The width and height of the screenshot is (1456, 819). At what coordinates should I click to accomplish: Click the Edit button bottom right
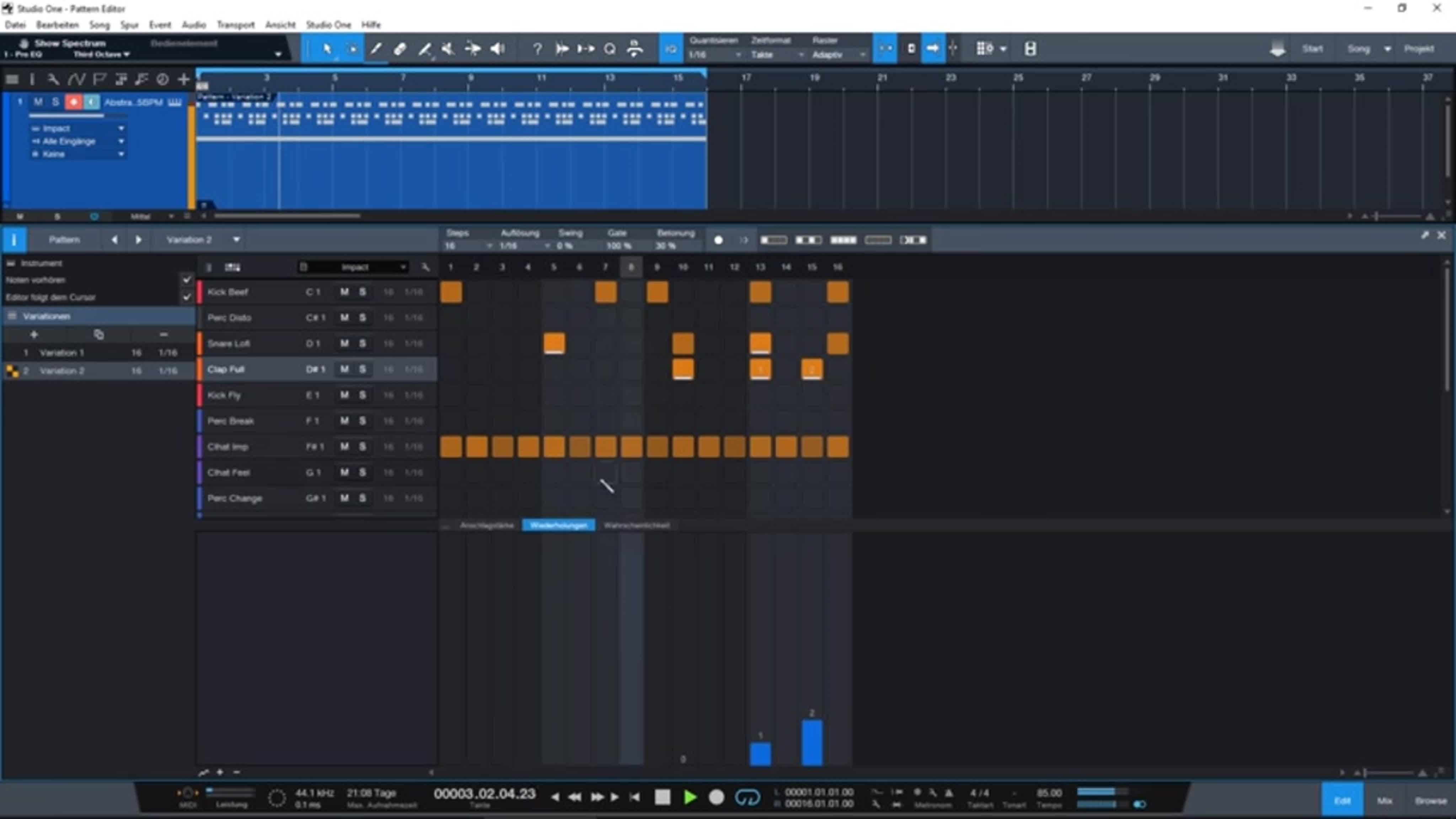(x=1342, y=801)
